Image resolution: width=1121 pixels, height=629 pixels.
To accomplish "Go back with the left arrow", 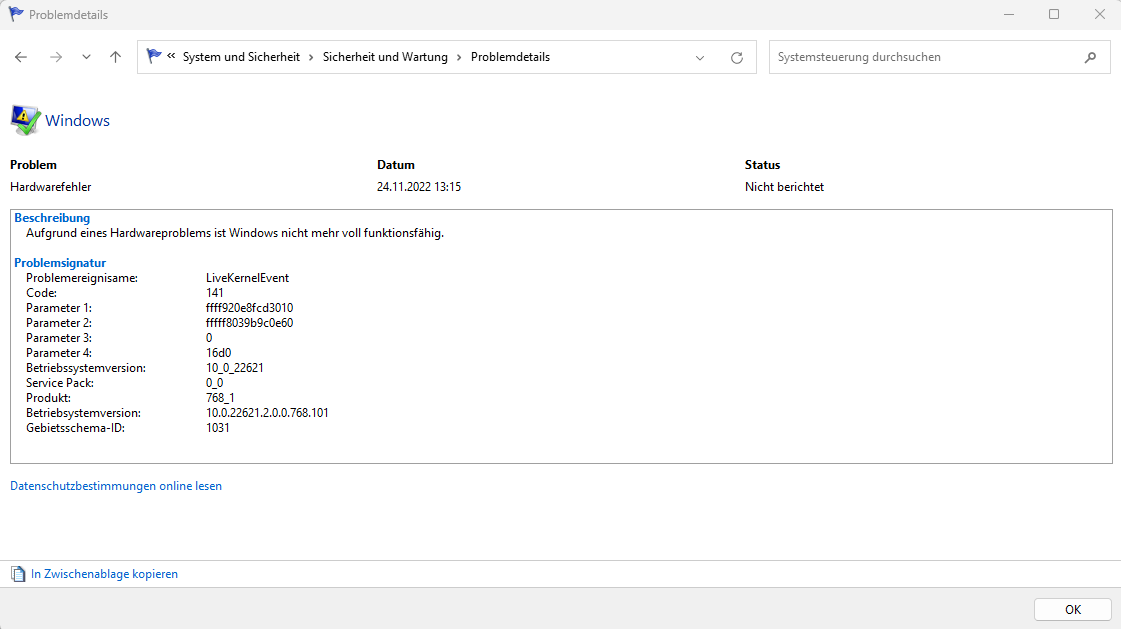I will coord(21,57).
